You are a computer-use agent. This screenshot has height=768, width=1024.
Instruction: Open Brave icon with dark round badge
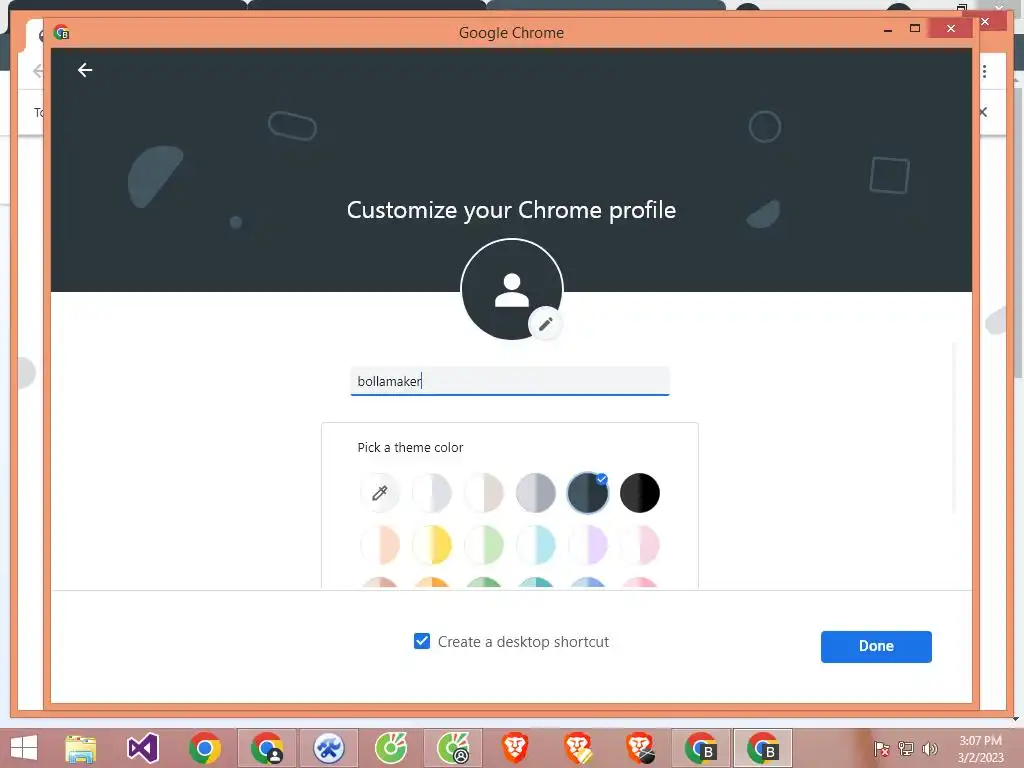(639, 748)
